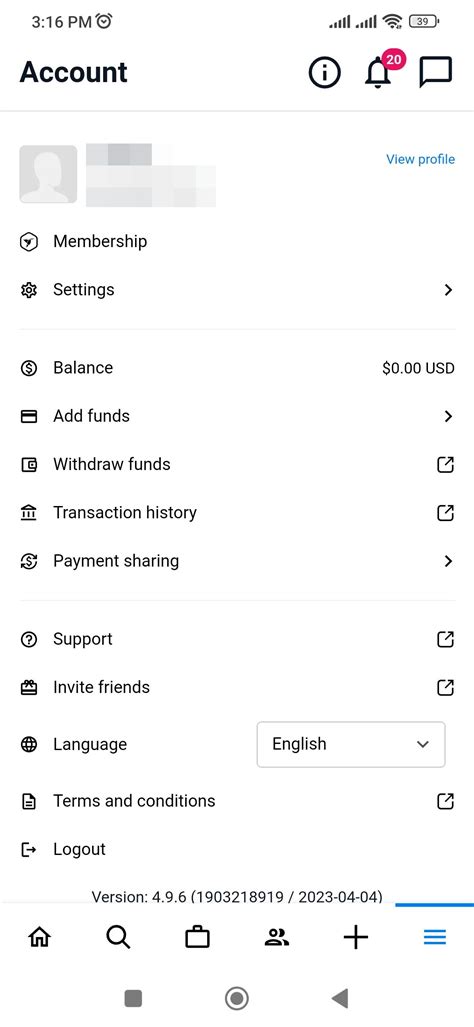This screenshot has width=474, height=1027.
Task: Open the people groups tab icon
Action: pos(276,938)
